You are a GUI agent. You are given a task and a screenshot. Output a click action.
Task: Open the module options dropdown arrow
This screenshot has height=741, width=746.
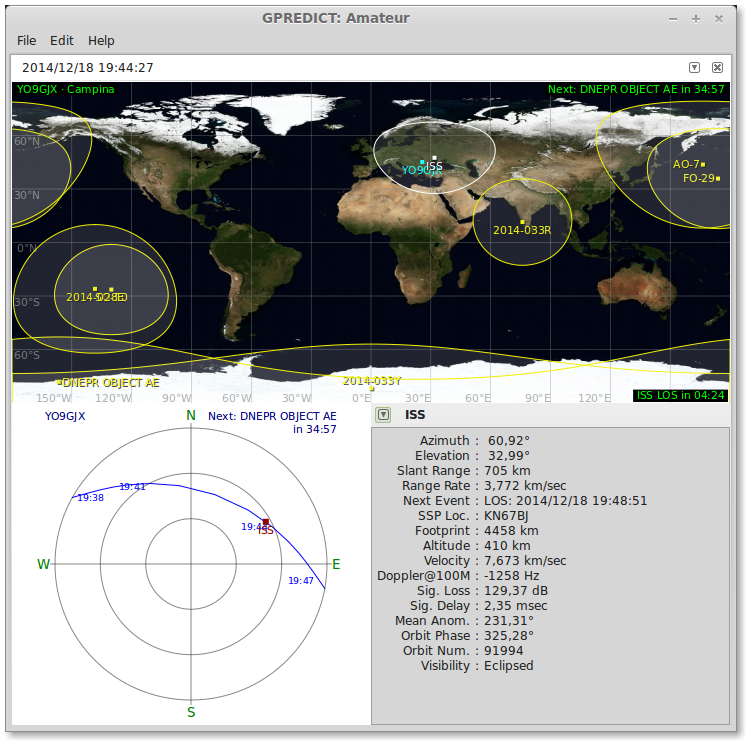pos(694,68)
